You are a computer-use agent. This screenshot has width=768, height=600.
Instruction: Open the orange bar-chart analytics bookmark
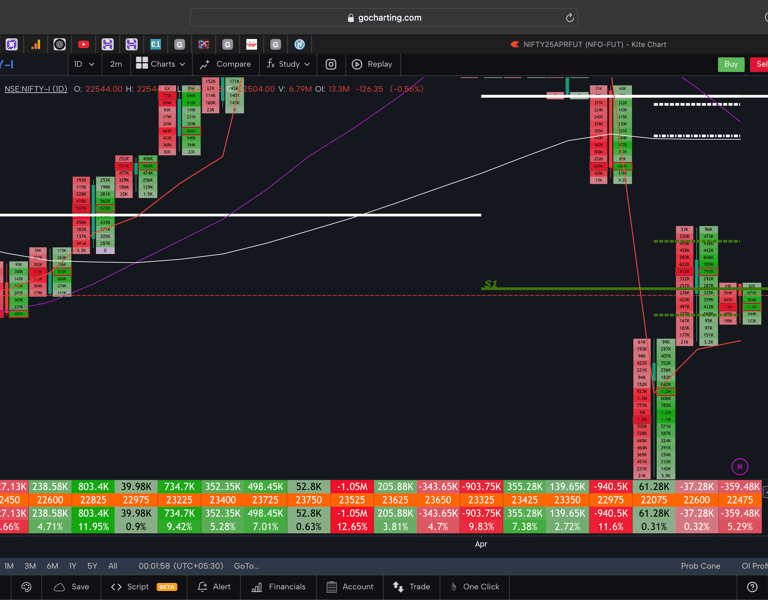pos(36,45)
